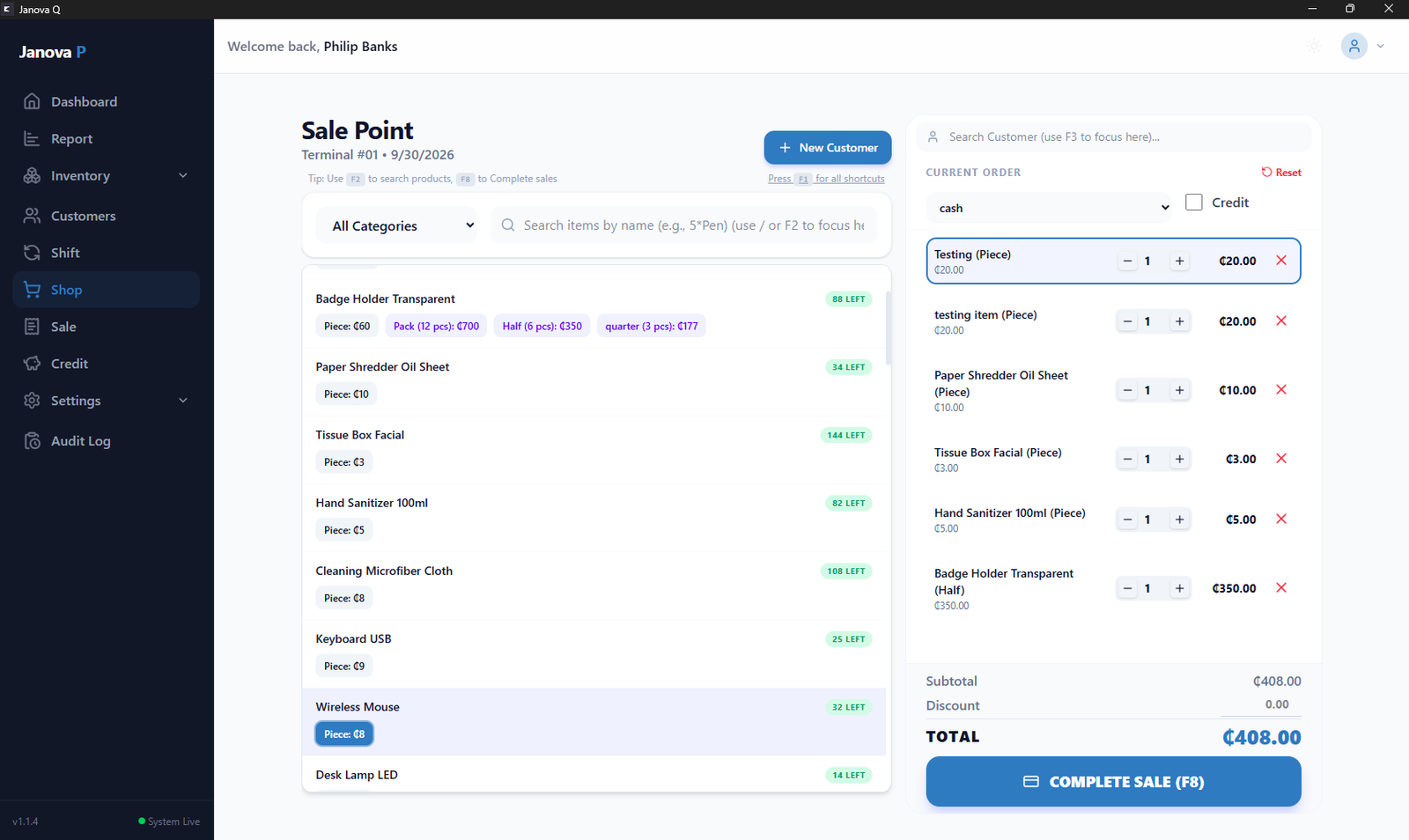Reset the current order

[x=1281, y=173]
